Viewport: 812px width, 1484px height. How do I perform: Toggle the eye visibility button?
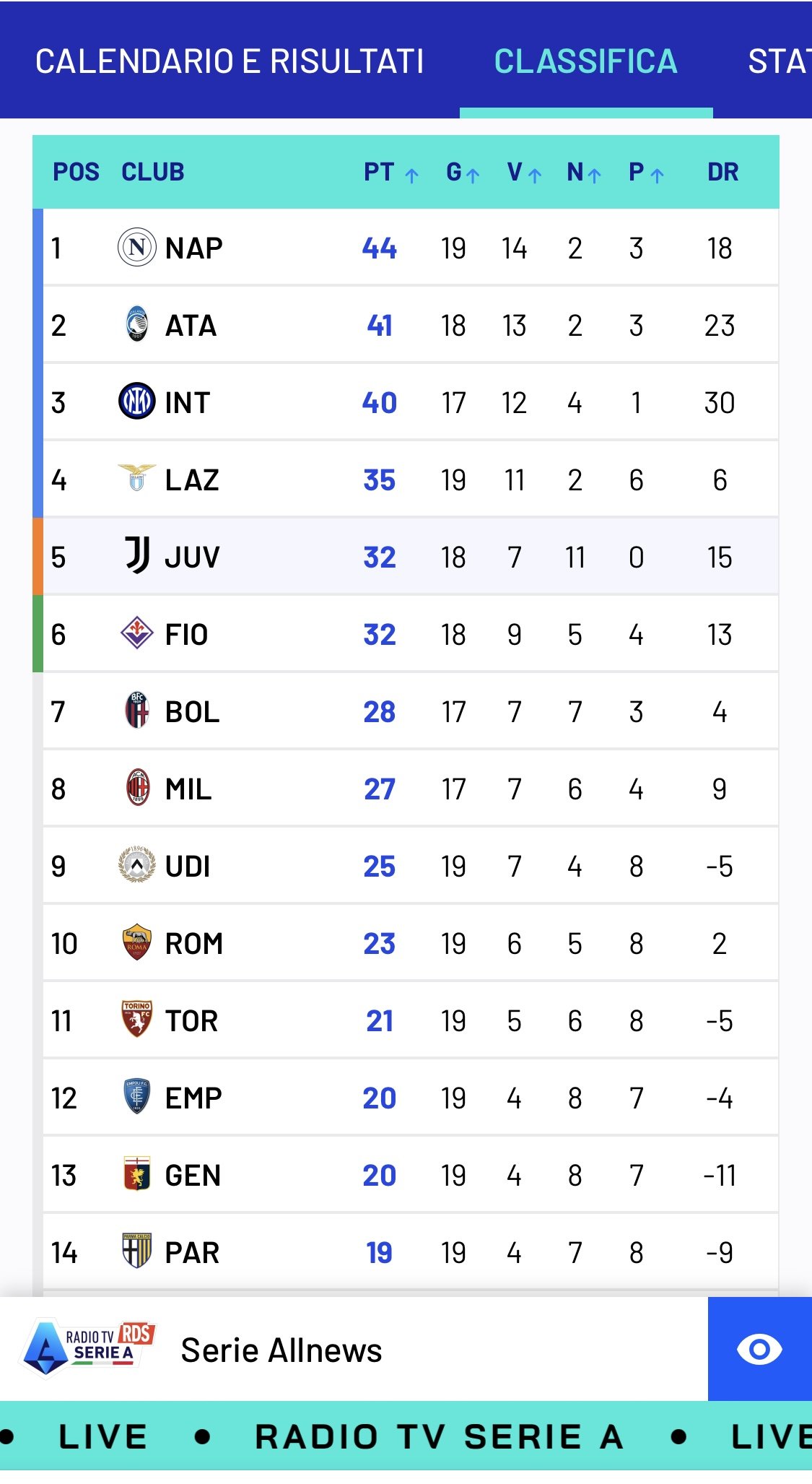coord(759,1349)
